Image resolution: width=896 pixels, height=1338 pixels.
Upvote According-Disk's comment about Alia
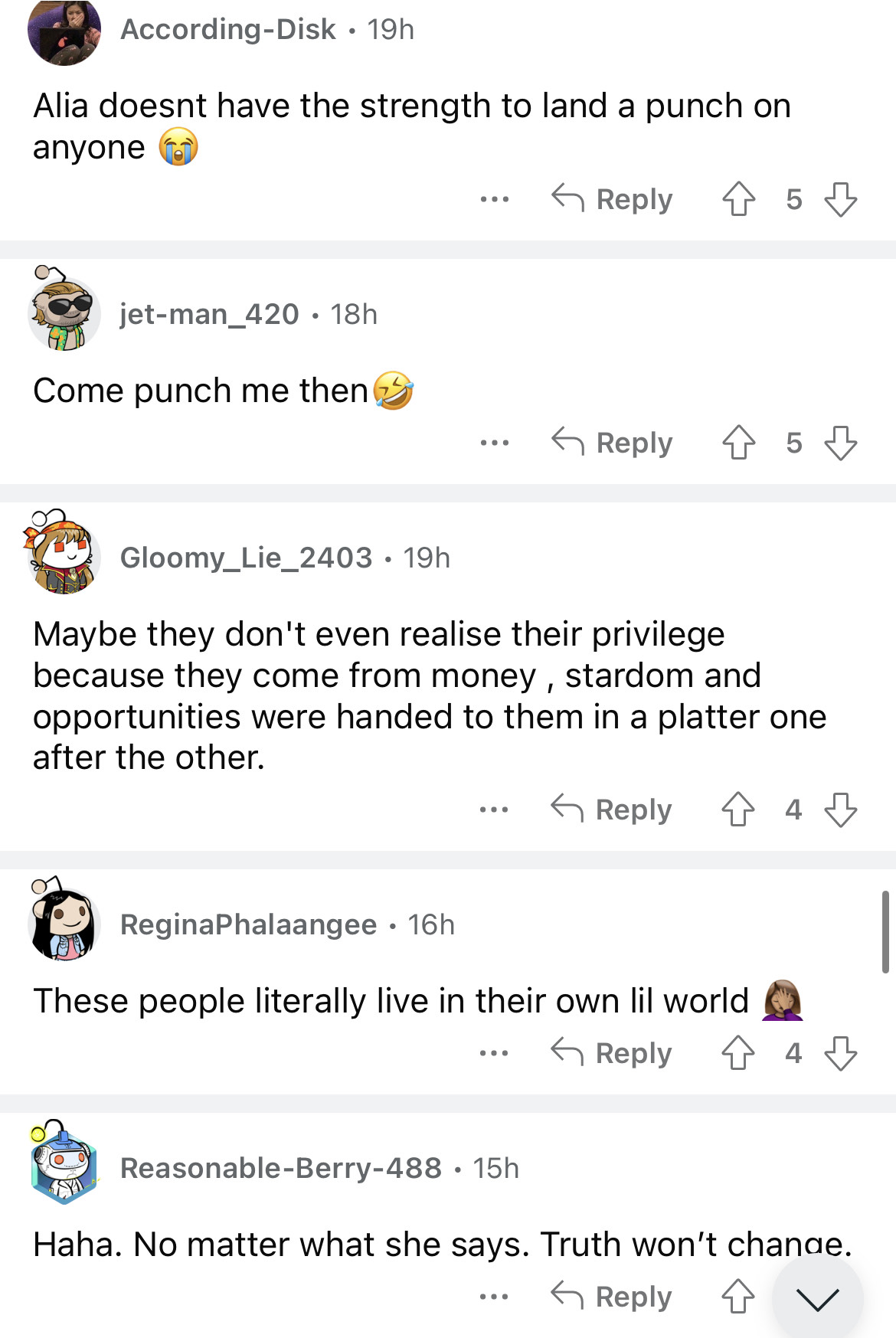click(x=738, y=199)
